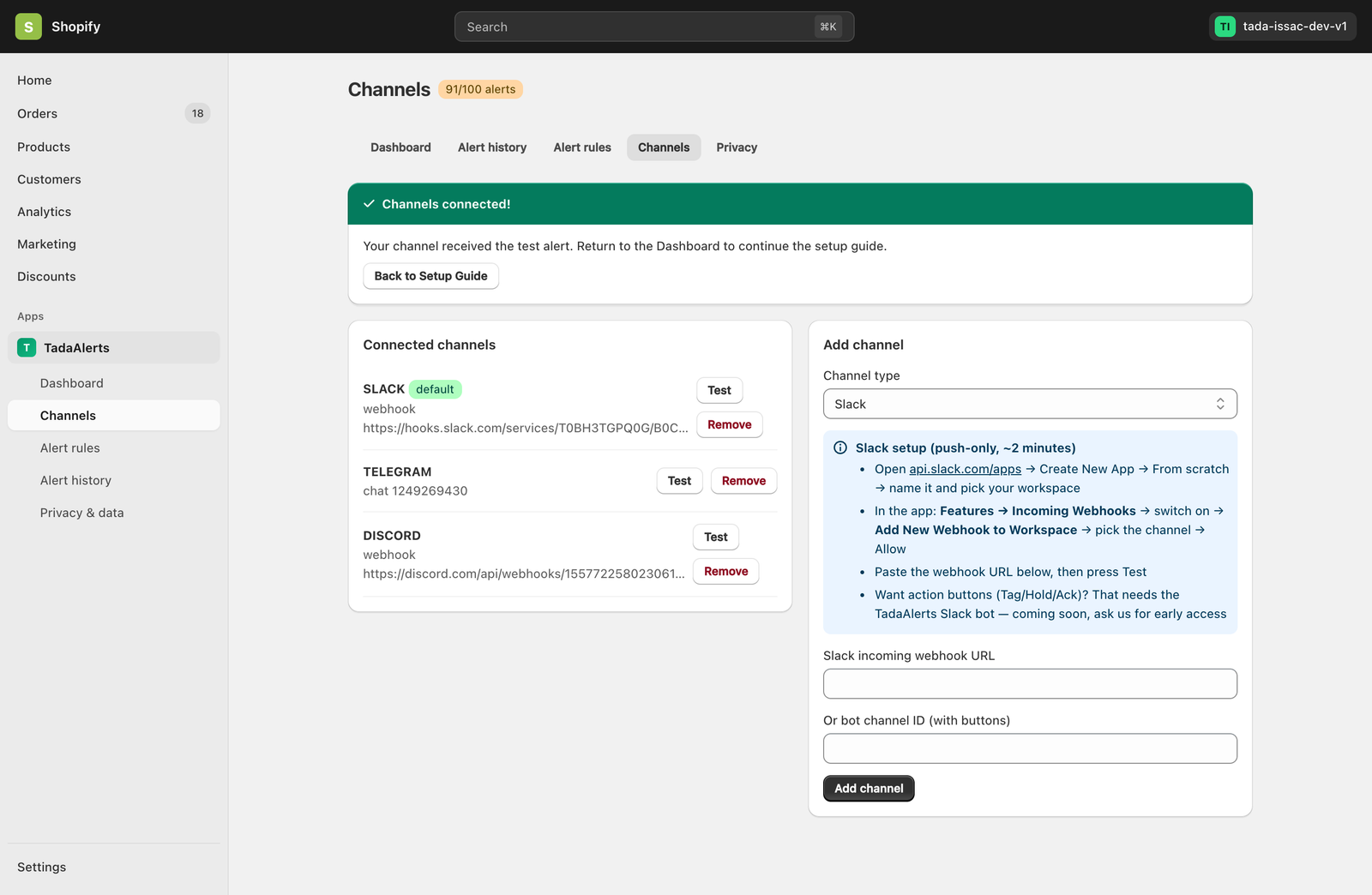Open TadaAlerts Dashboard sub-item in sidebar
The height and width of the screenshot is (895, 1372).
[x=113, y=383]
